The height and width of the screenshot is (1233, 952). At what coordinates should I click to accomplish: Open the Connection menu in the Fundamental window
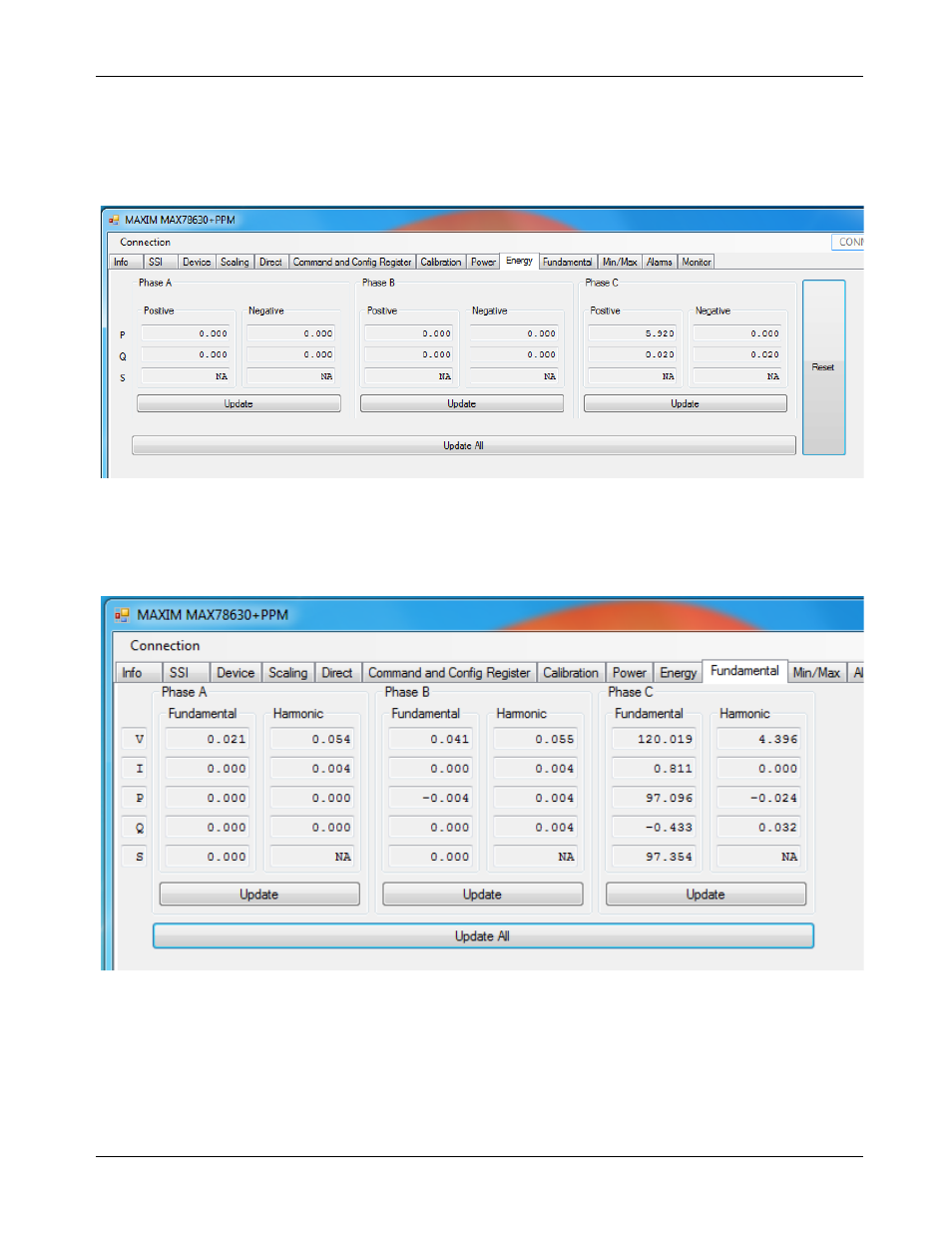click(165, 646)
